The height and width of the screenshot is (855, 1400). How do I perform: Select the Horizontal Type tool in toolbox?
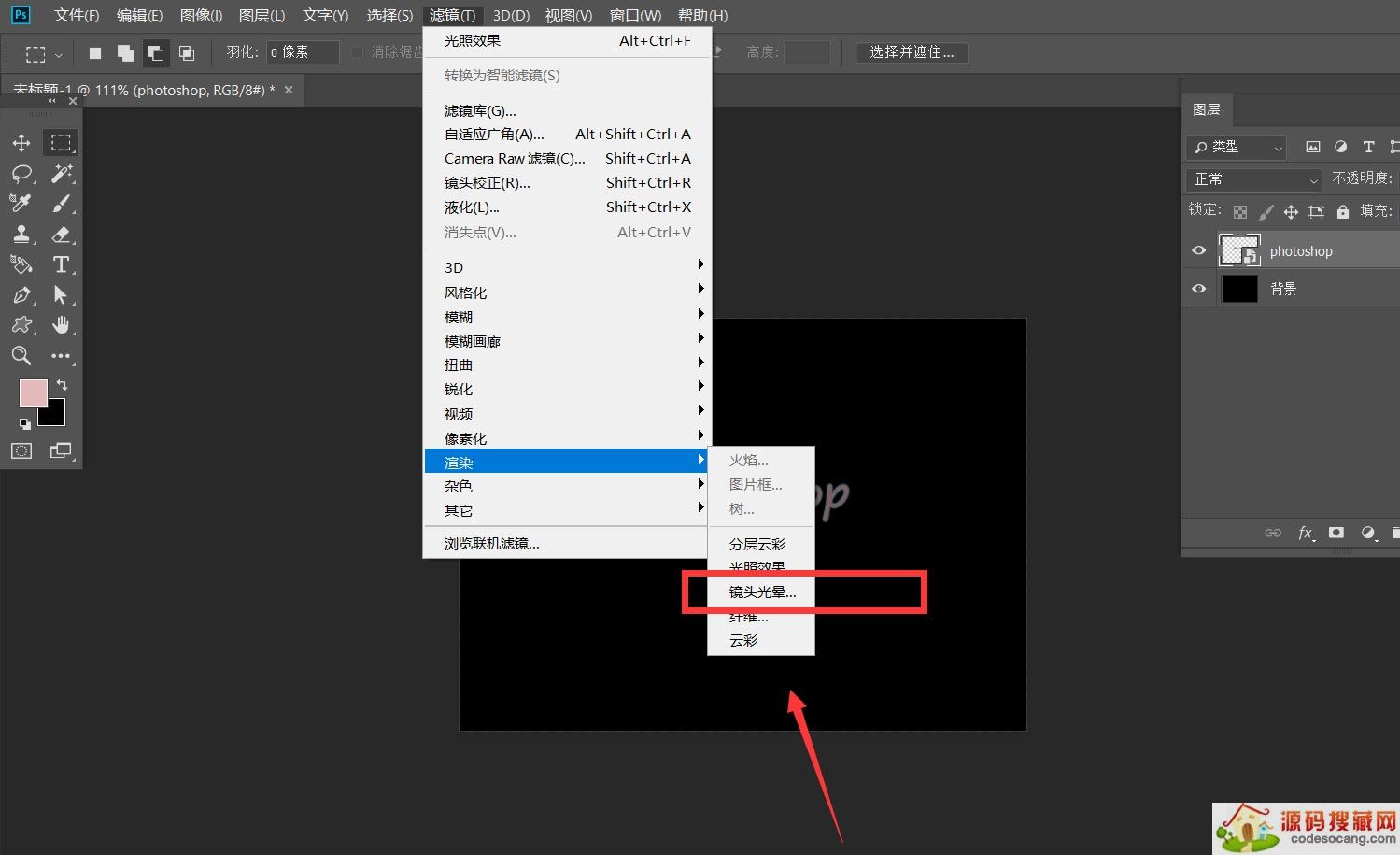coord(61,264)
